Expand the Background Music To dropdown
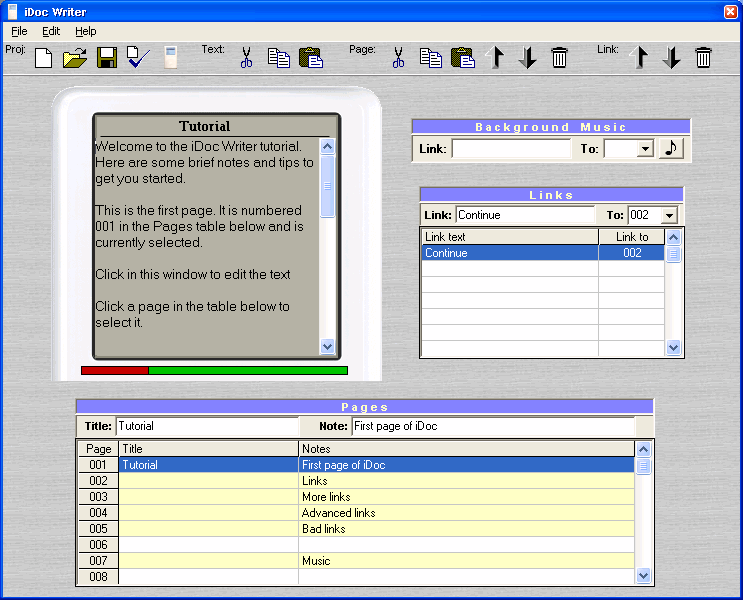743x600 pixels. [x=644, y=149]
